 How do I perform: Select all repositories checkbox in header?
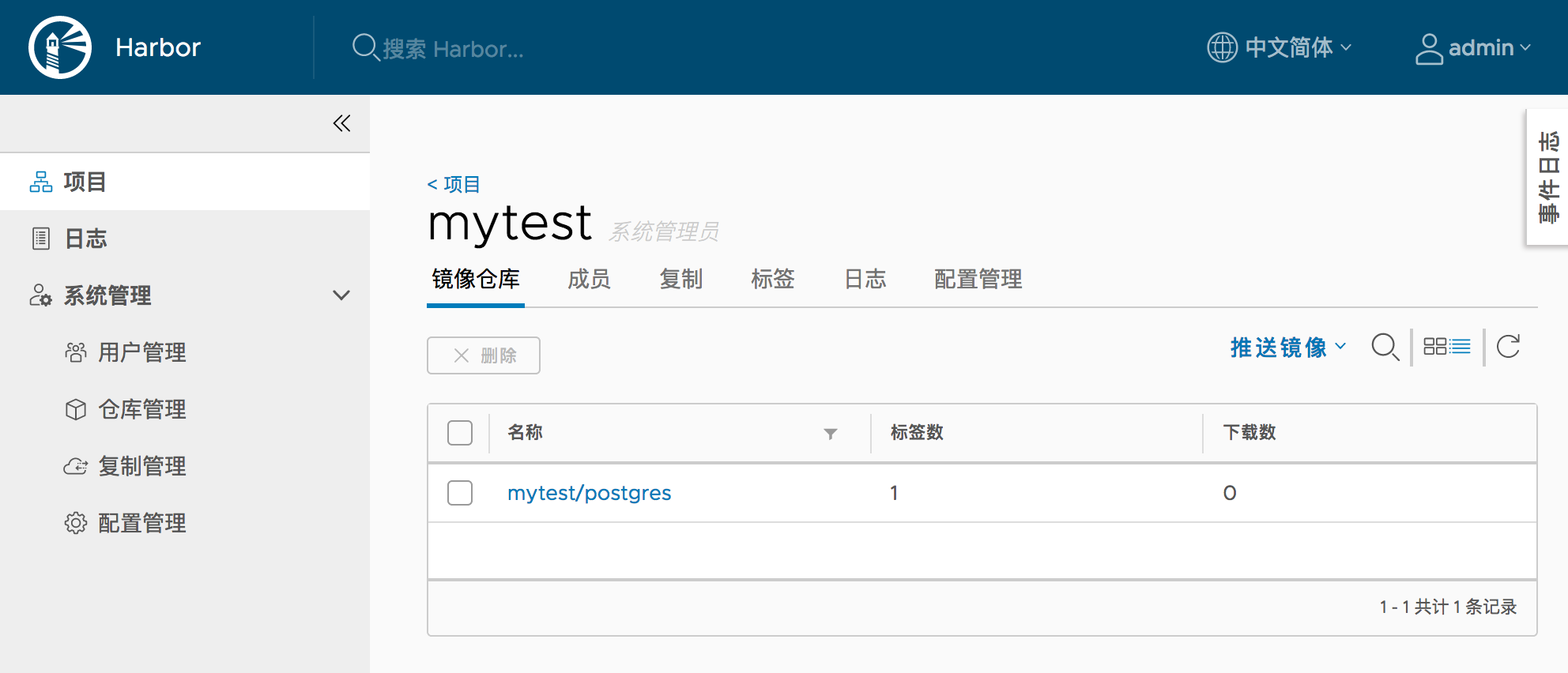click(460, 433)
